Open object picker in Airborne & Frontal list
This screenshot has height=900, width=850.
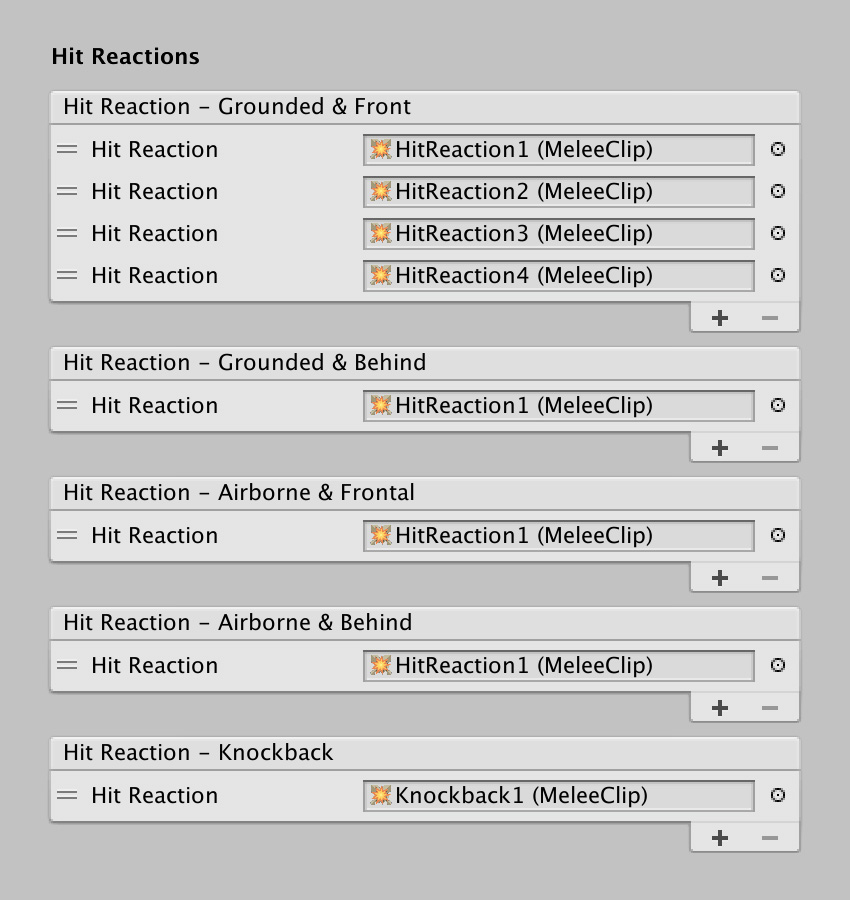778,536
